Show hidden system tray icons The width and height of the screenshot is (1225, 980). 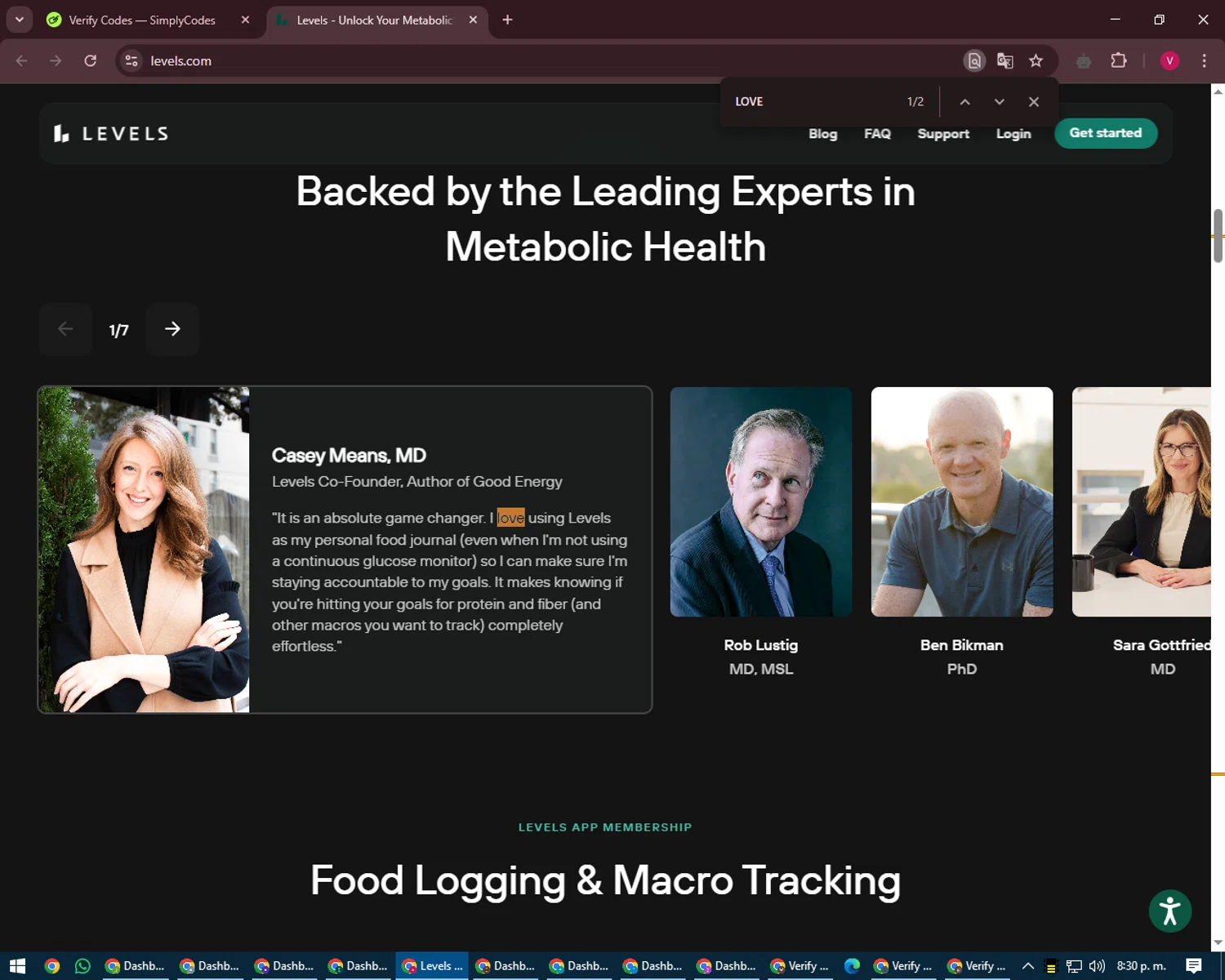(1028, 966)
